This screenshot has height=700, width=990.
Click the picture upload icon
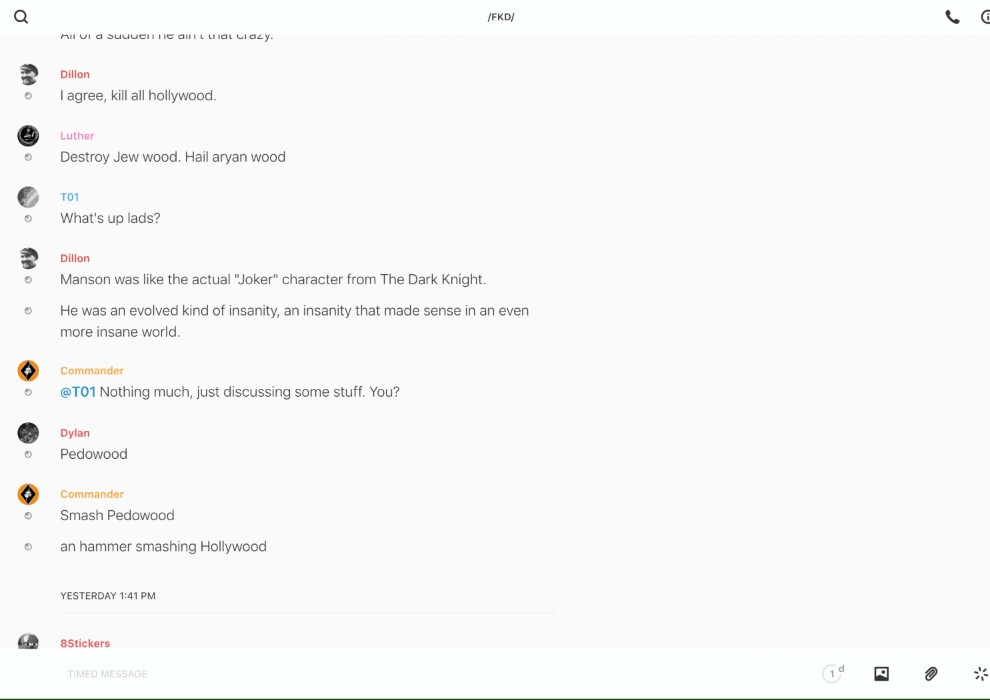(881, 674)
